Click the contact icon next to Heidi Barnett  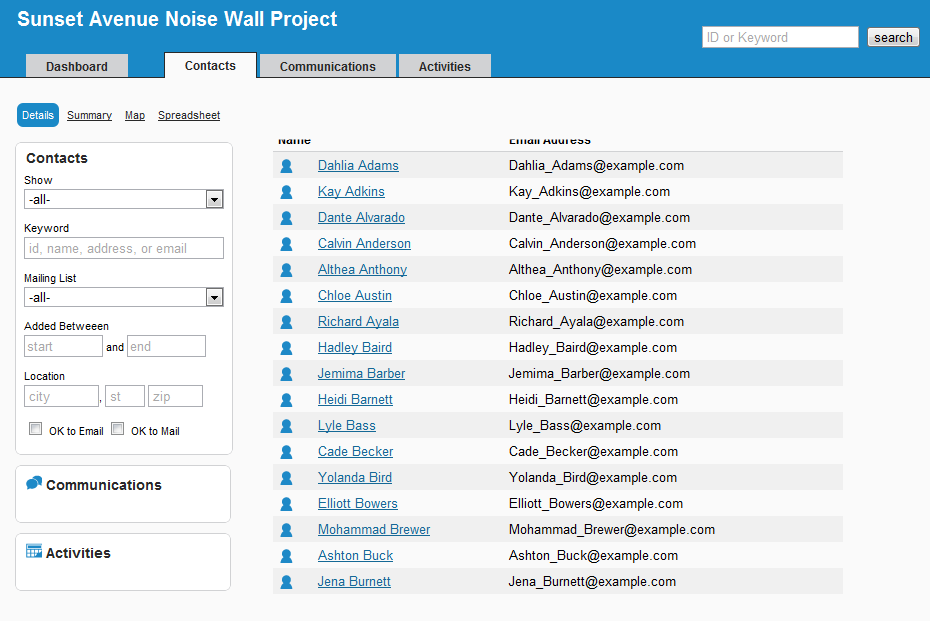pyautogui.click(x=286, y=400)
